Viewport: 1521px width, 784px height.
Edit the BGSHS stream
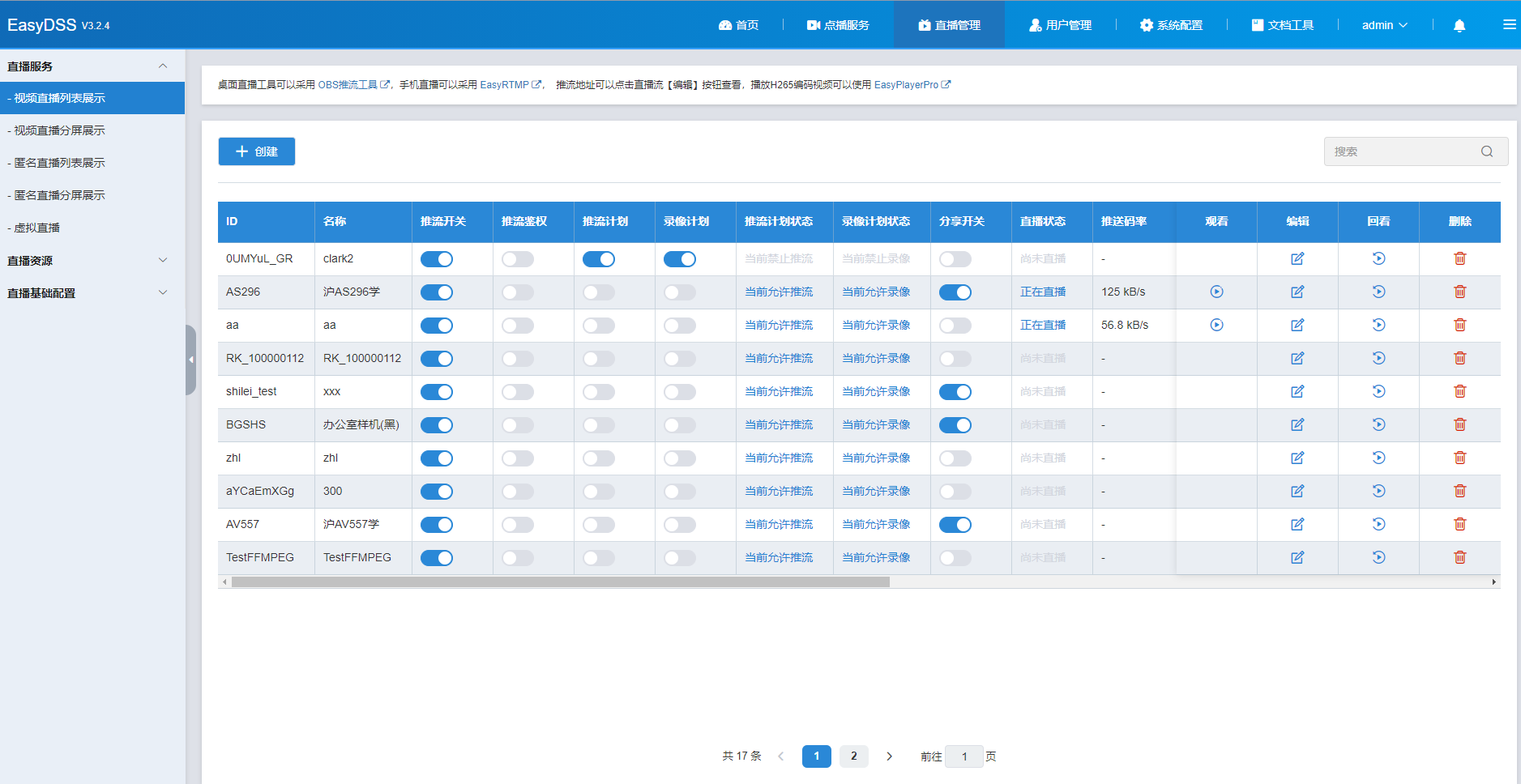point(1297,424)
